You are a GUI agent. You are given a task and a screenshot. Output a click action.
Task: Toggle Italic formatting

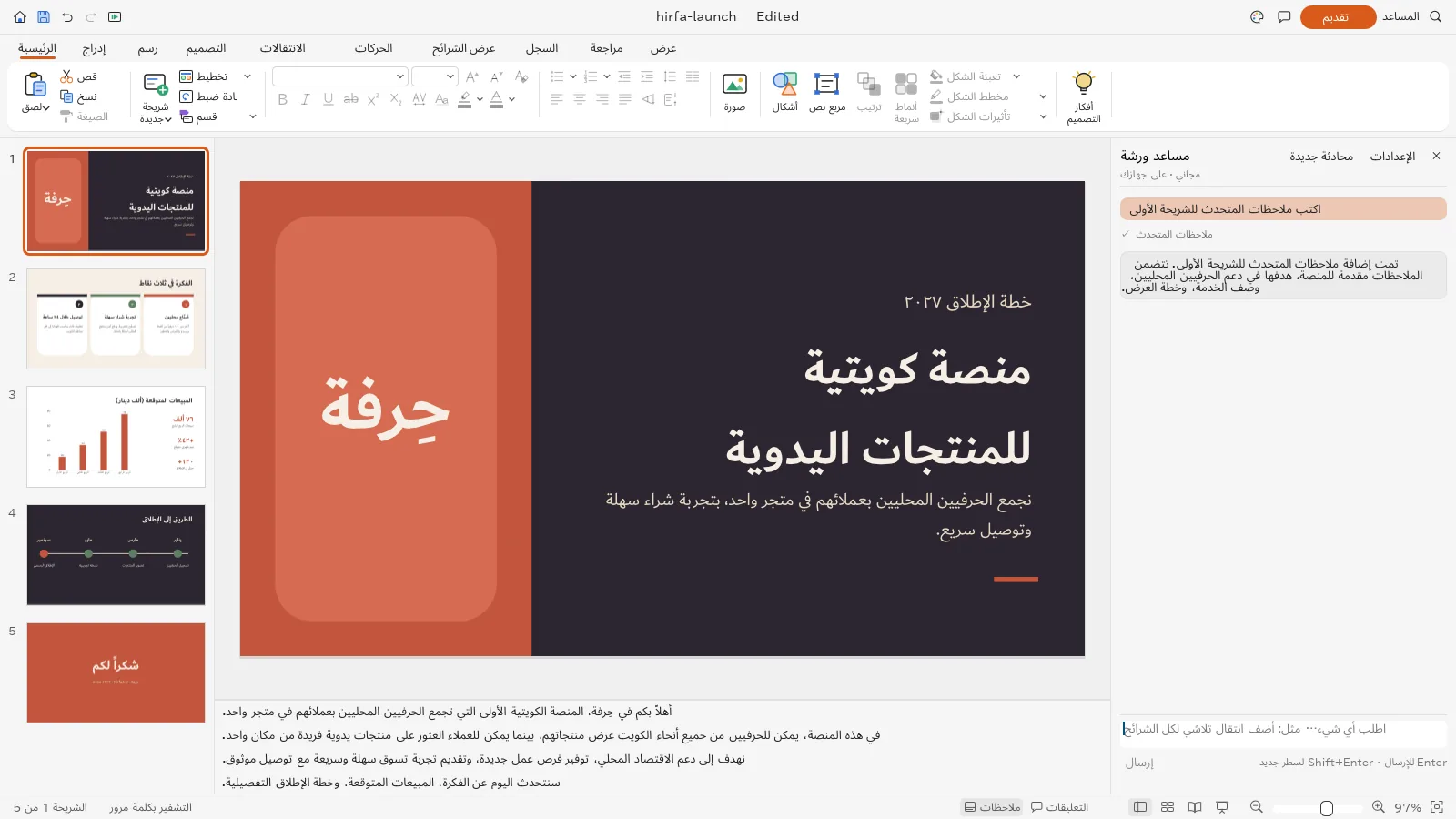click(306, 99)
